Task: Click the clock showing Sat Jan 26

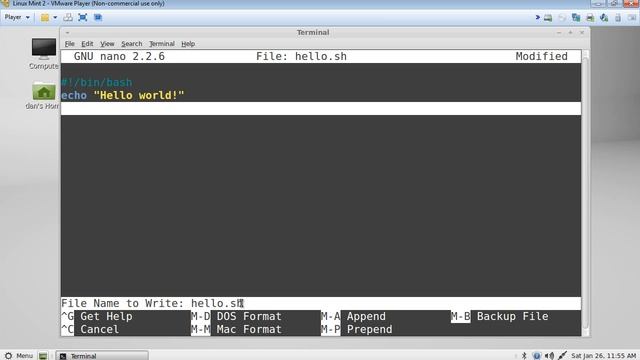Action: 604,356
